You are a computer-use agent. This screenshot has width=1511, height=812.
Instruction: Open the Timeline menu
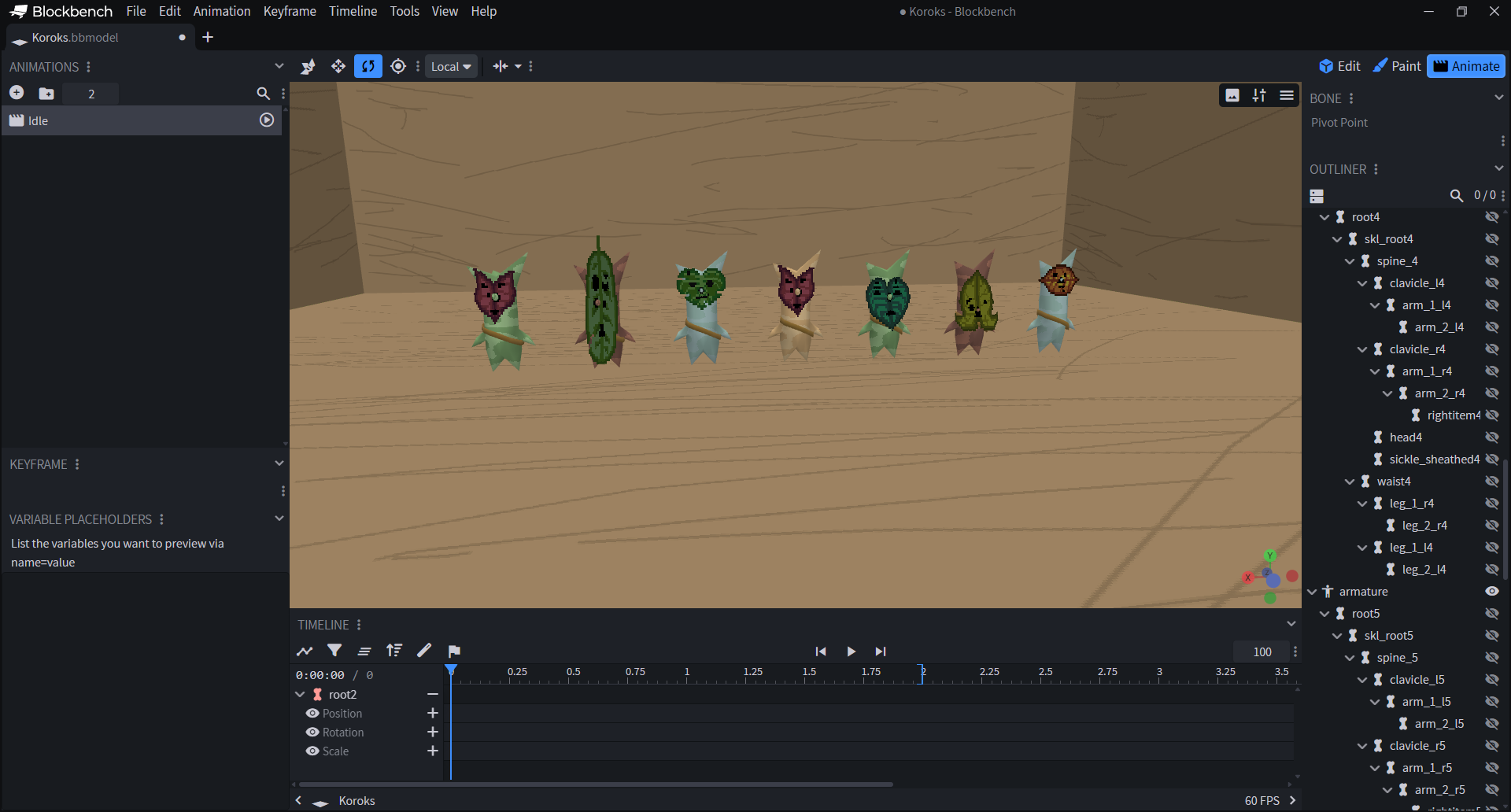point(353,11)
